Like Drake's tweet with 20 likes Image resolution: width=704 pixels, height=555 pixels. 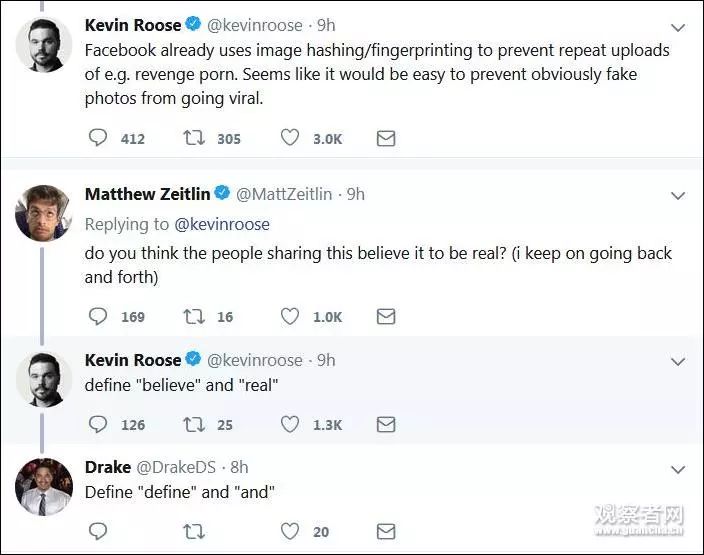coord(290,531)
